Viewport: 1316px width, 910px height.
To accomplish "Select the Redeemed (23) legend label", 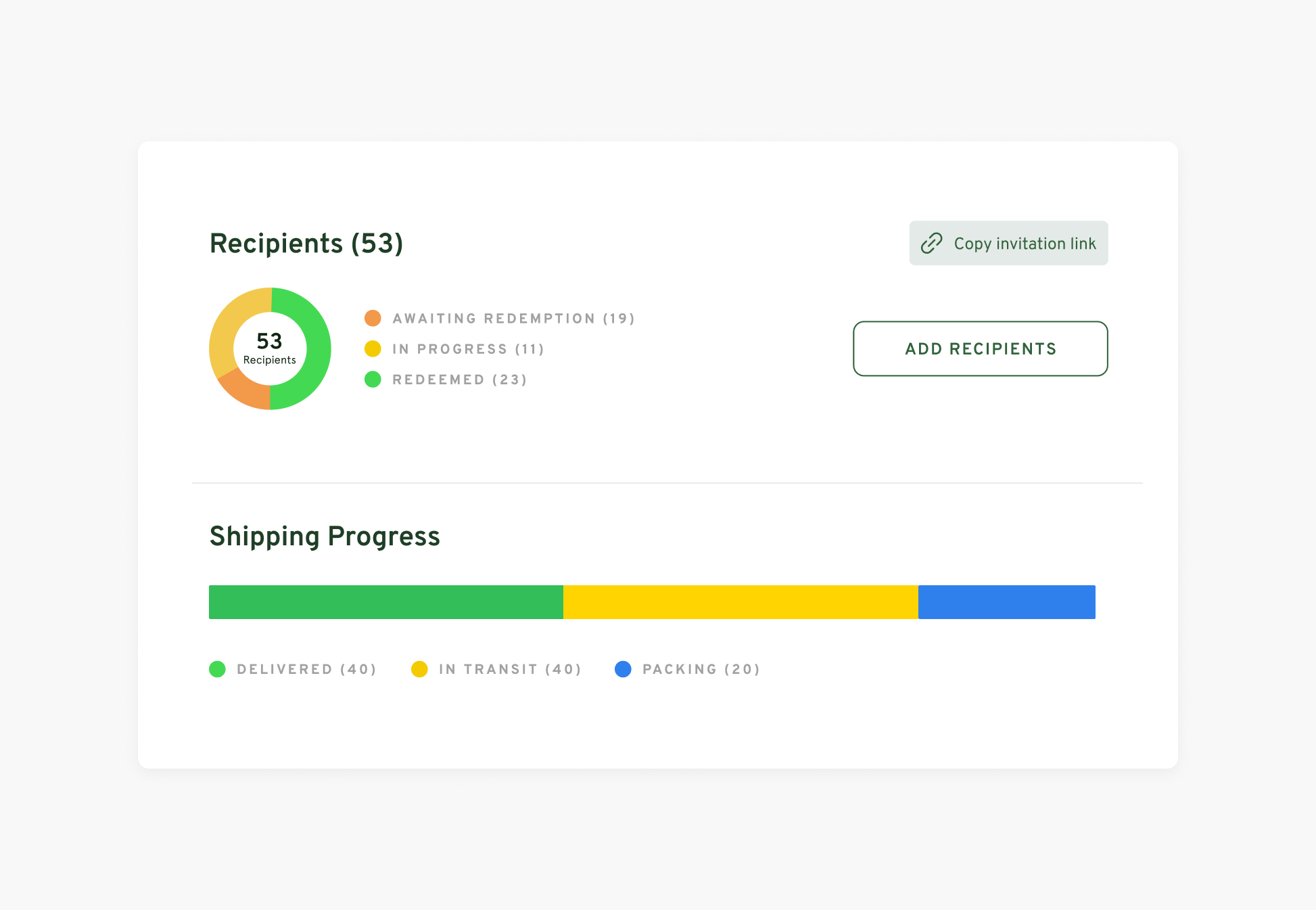I will pyautogui.click(x=459, y=380).
